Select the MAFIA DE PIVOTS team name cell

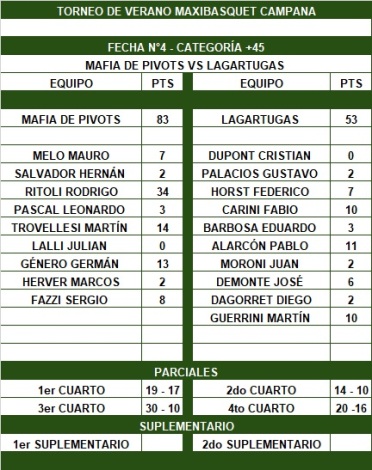(x=71, y=119)
